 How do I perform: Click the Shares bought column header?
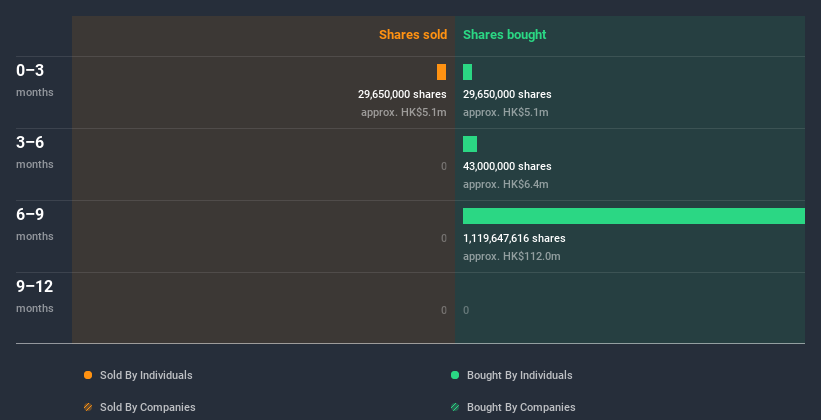pyautogui.click(x=505, y=35)
